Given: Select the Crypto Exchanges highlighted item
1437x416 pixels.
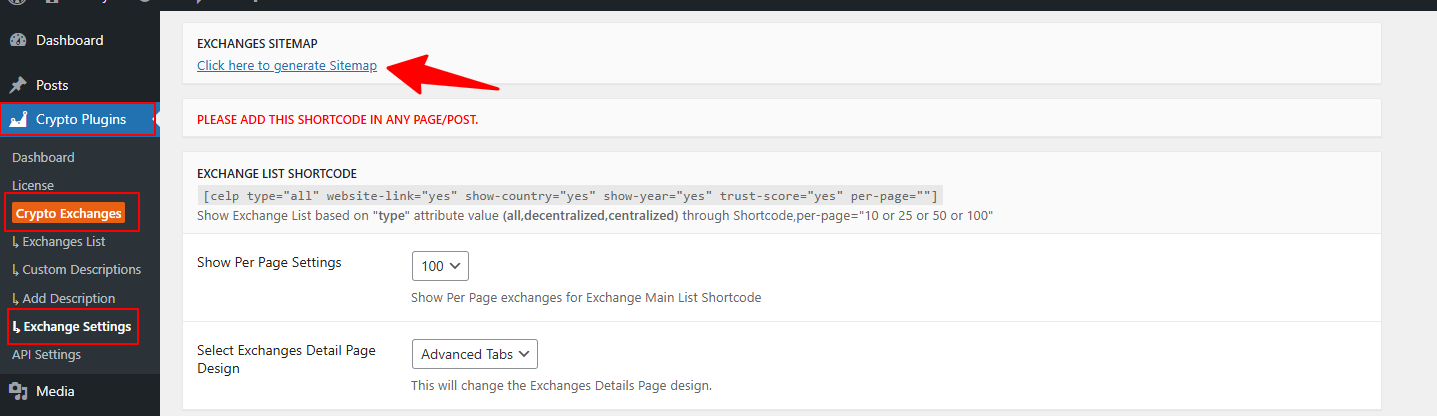Looking at the screenshot, I should (x=69, y=213).
